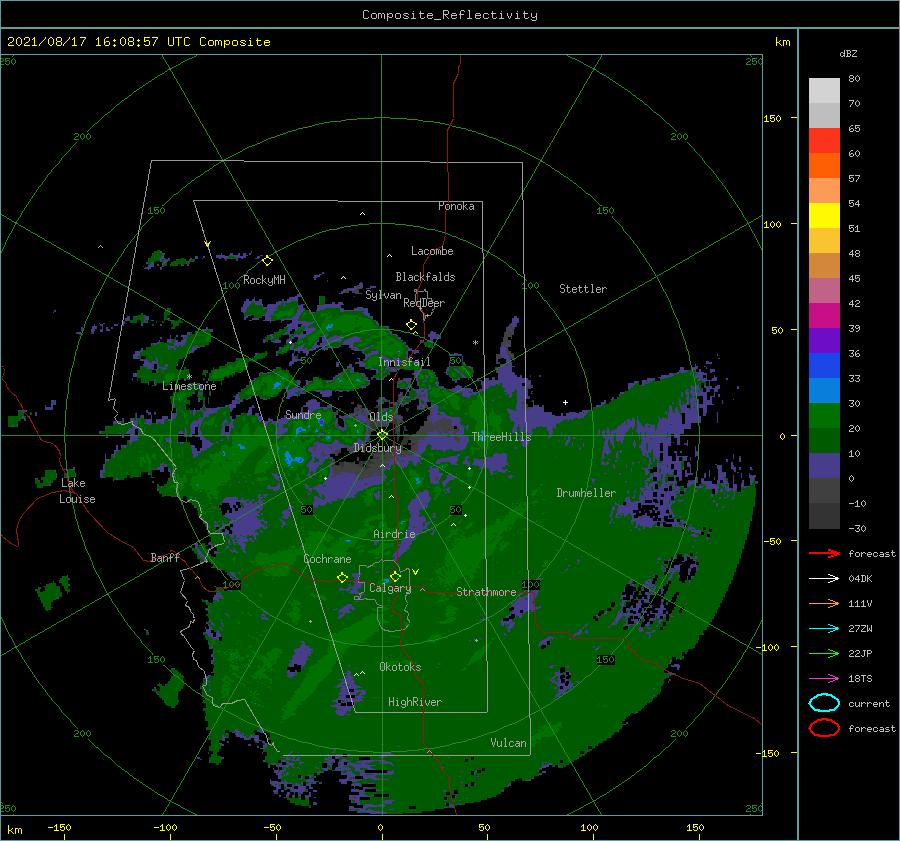This screenshot has width=900, height=841.
Task: Click the HighRiver town label
Action: click(415, 702)
